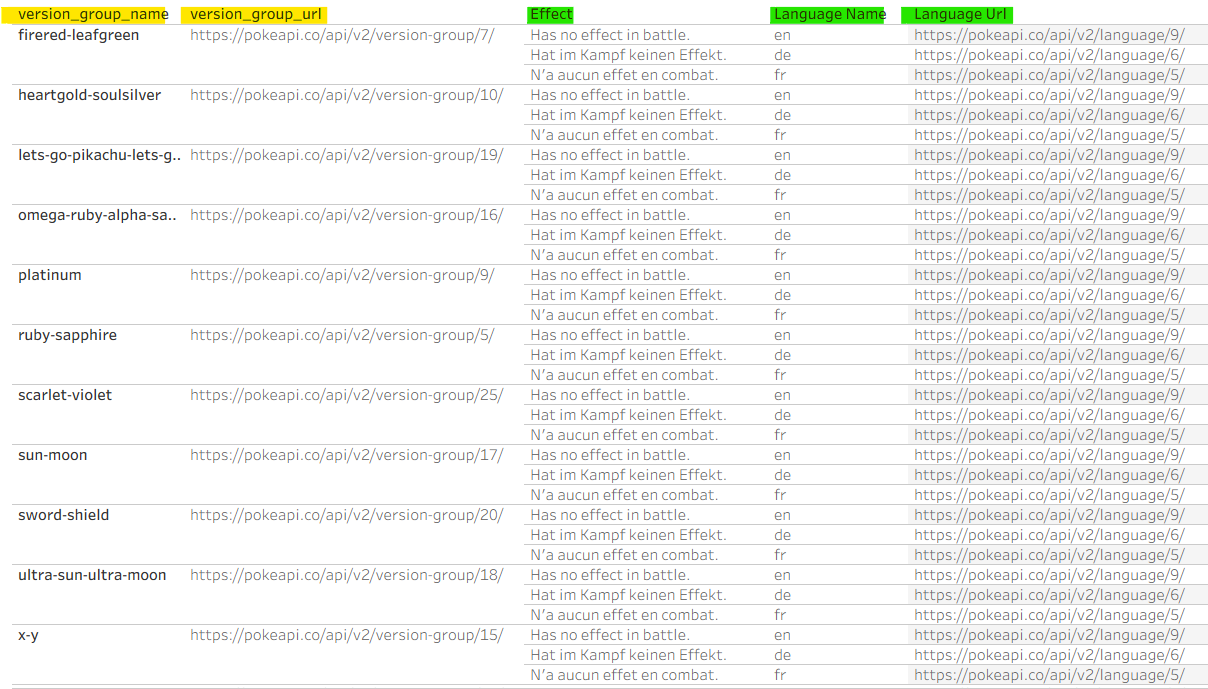Select language/6/ URL under scarlet-violet group
This screenshot has width=1208, height=689.
click(x=1049, y=415)
